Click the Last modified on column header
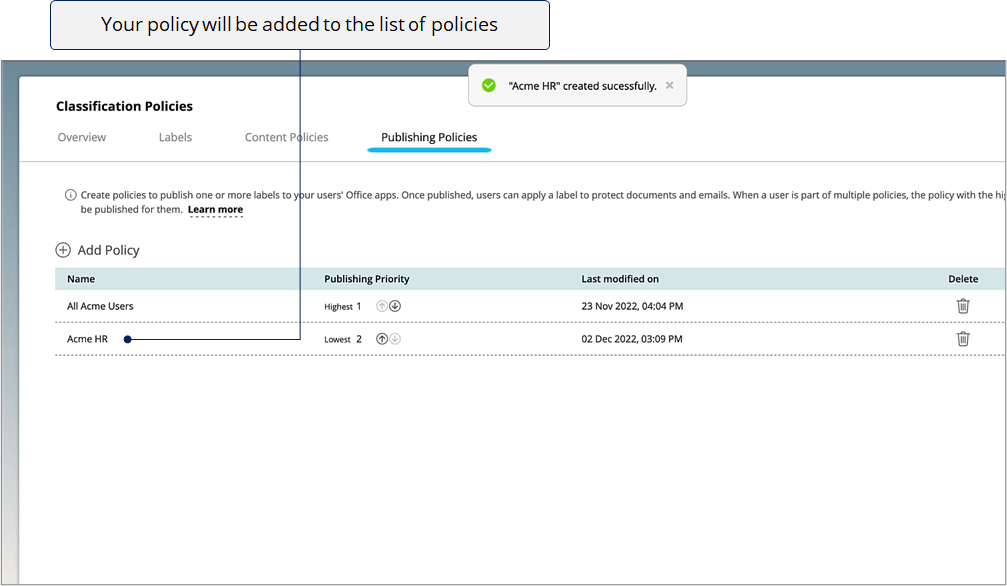Screen dimensions: 1007x586 click(x=620, y=279)
